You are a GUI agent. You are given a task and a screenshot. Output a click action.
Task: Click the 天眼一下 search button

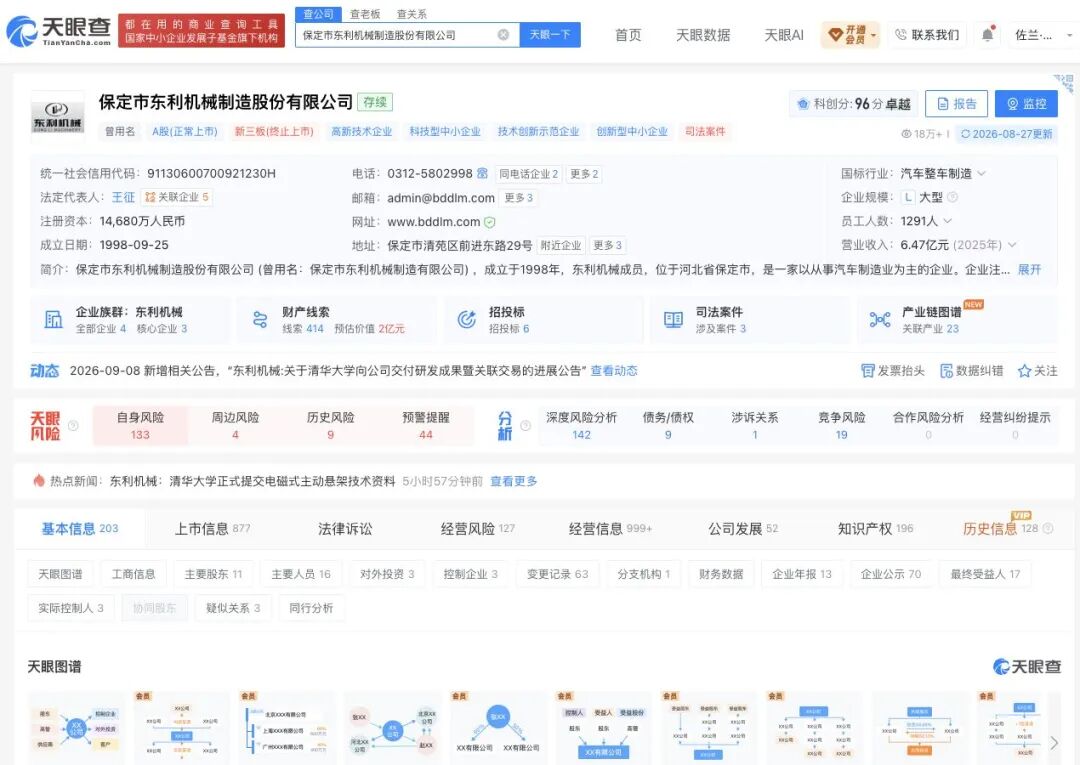(x=550, y=34)
